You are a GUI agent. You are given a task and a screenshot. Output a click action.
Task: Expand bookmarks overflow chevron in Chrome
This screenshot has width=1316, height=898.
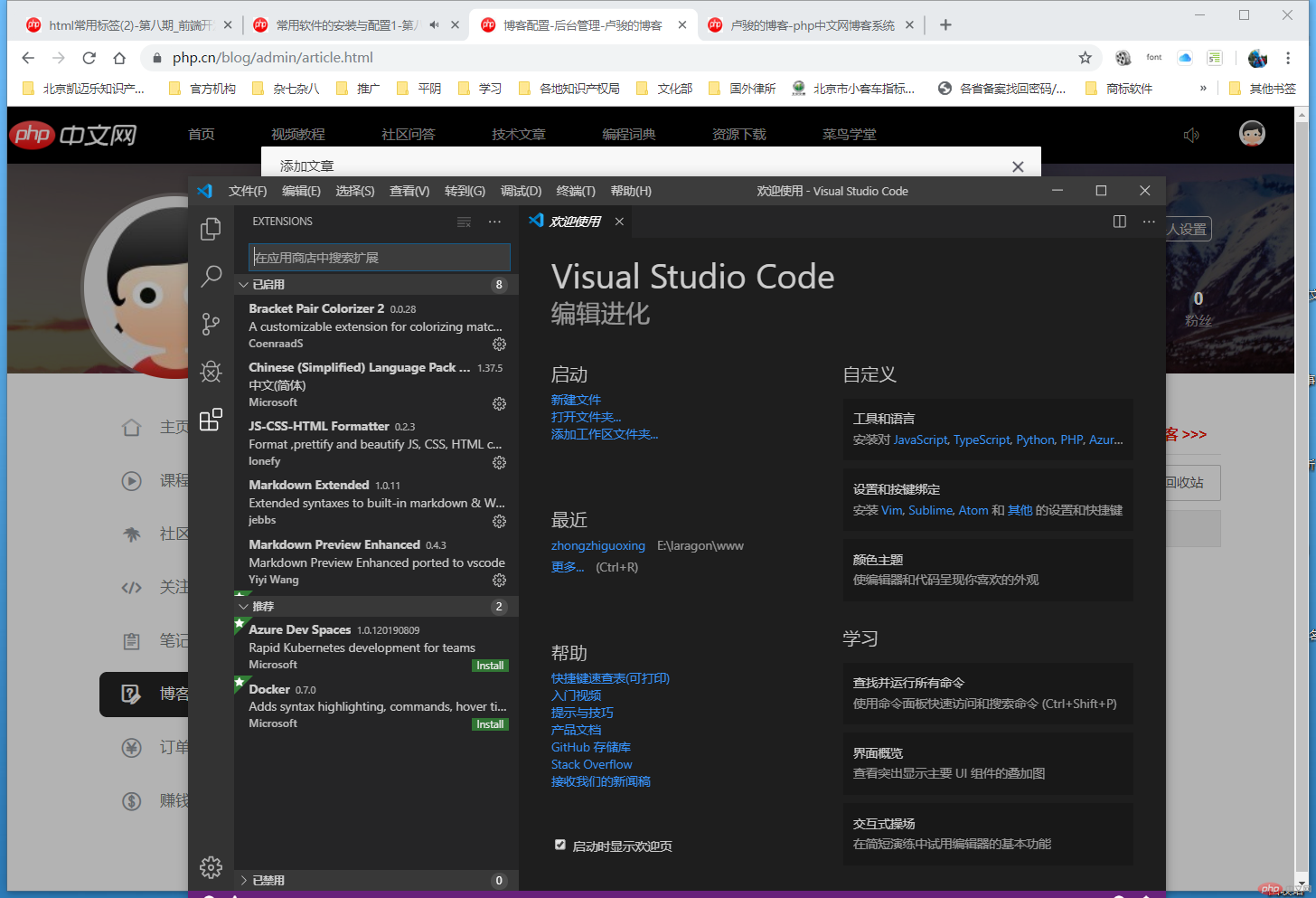pyautogui.click(x=1203, y=89)
